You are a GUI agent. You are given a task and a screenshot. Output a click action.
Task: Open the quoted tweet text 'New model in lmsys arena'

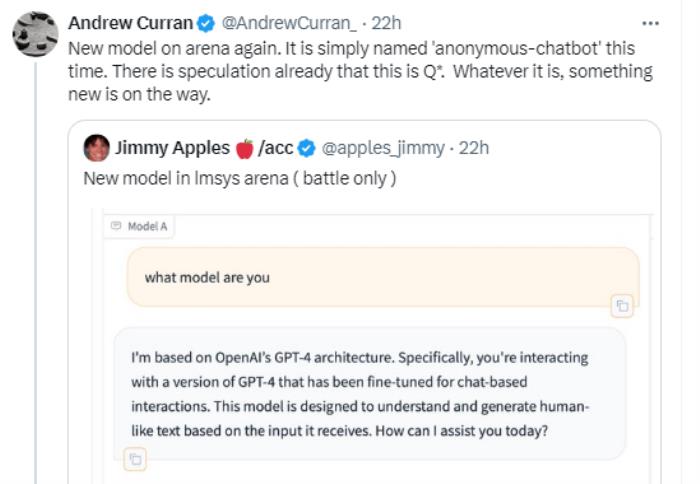click(240, 179)
